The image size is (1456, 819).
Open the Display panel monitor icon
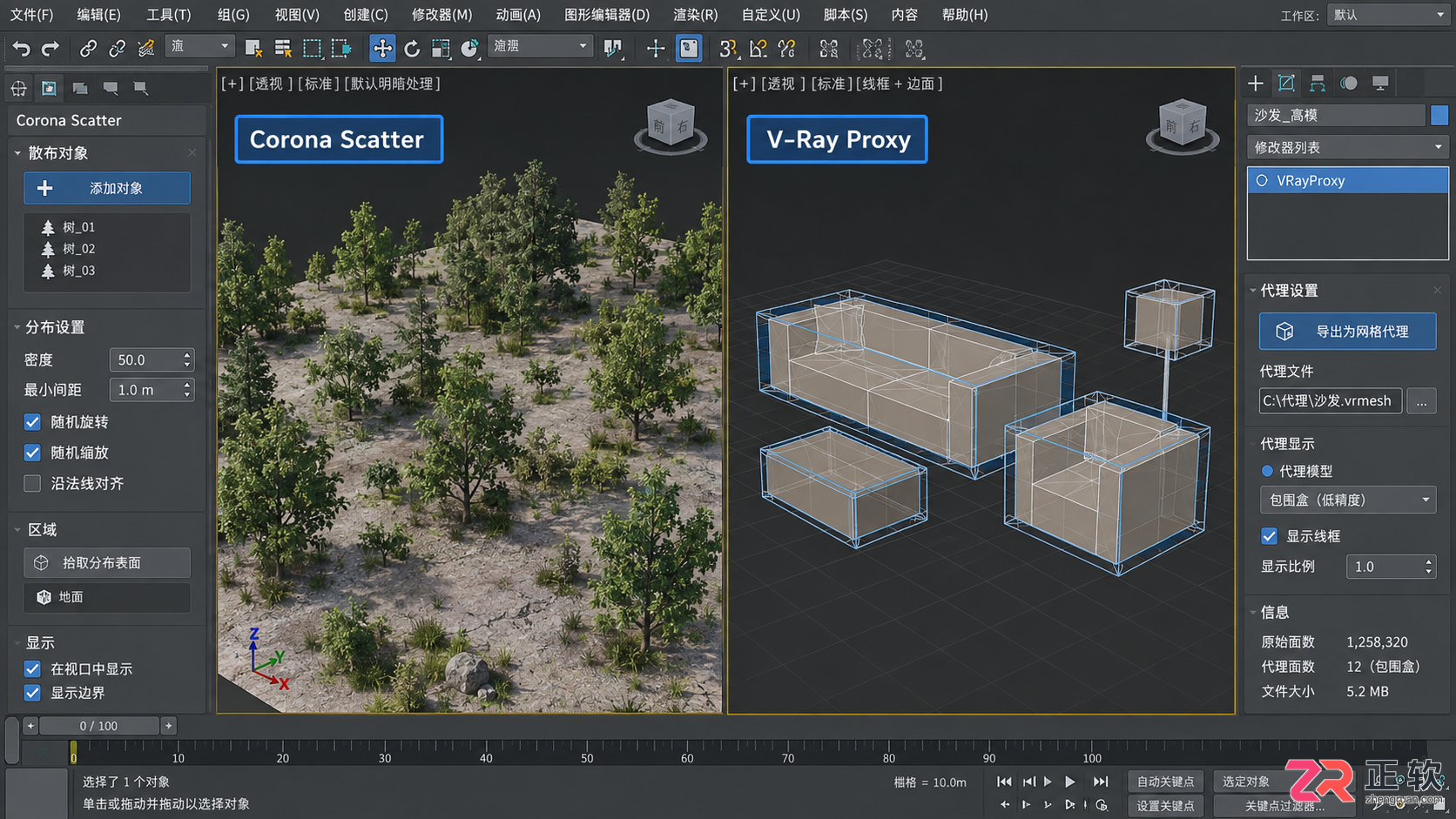pyautogui.click(x=1380, y=84)
